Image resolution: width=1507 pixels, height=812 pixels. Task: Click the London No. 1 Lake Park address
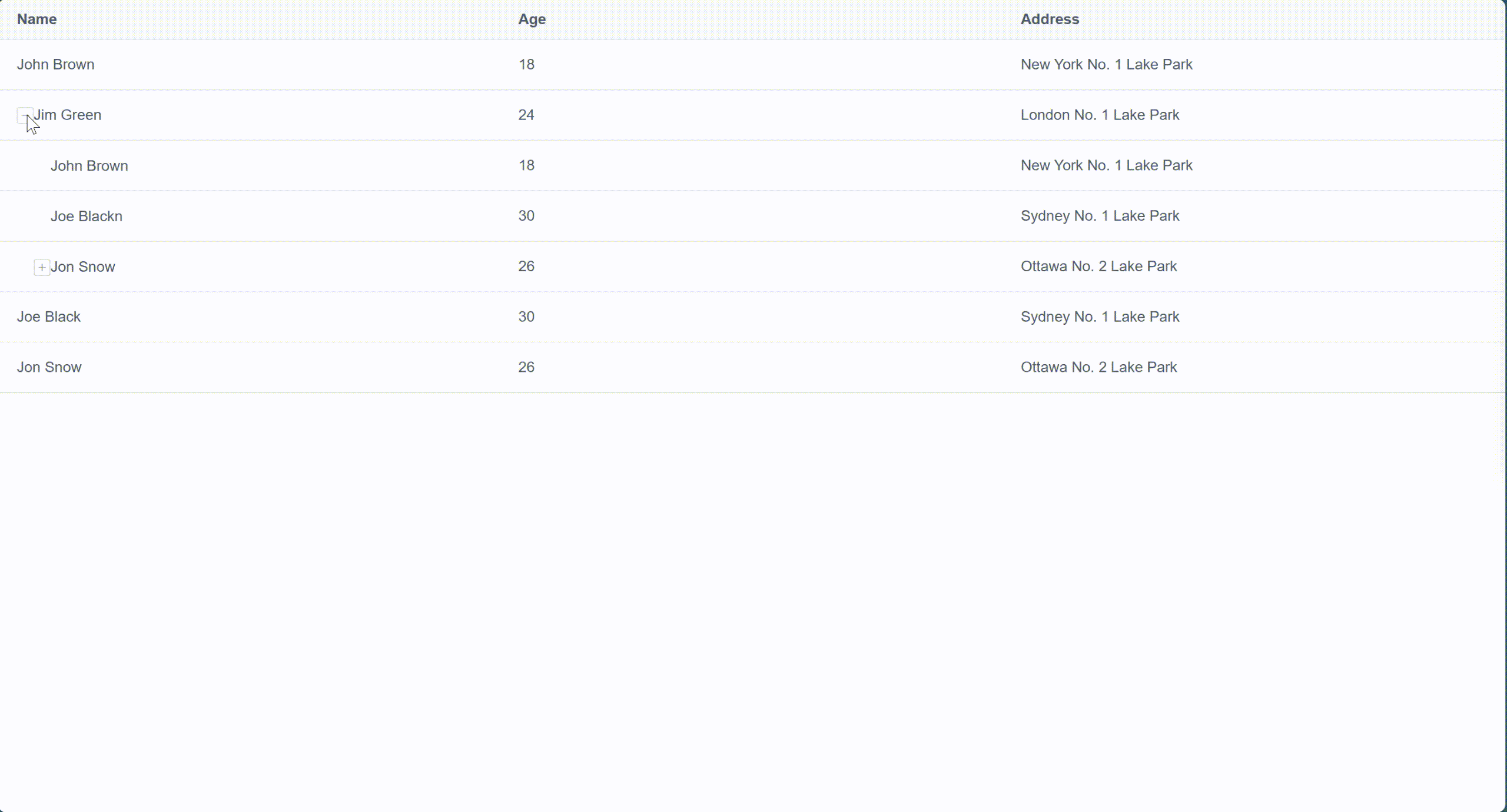[1099, 115]
